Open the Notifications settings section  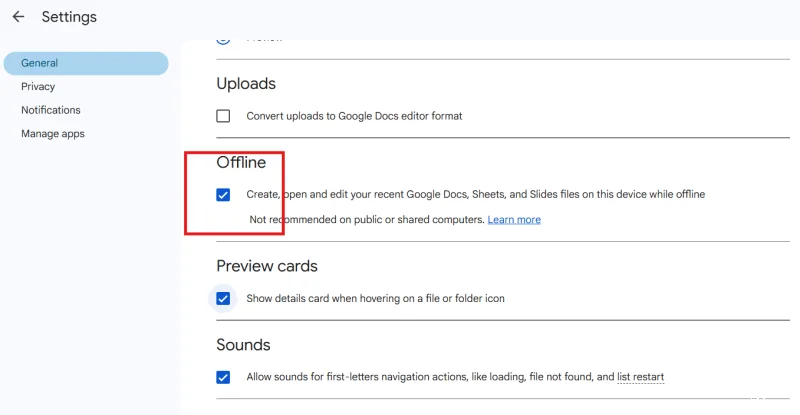pyautogui.click(x=51, y=110)
